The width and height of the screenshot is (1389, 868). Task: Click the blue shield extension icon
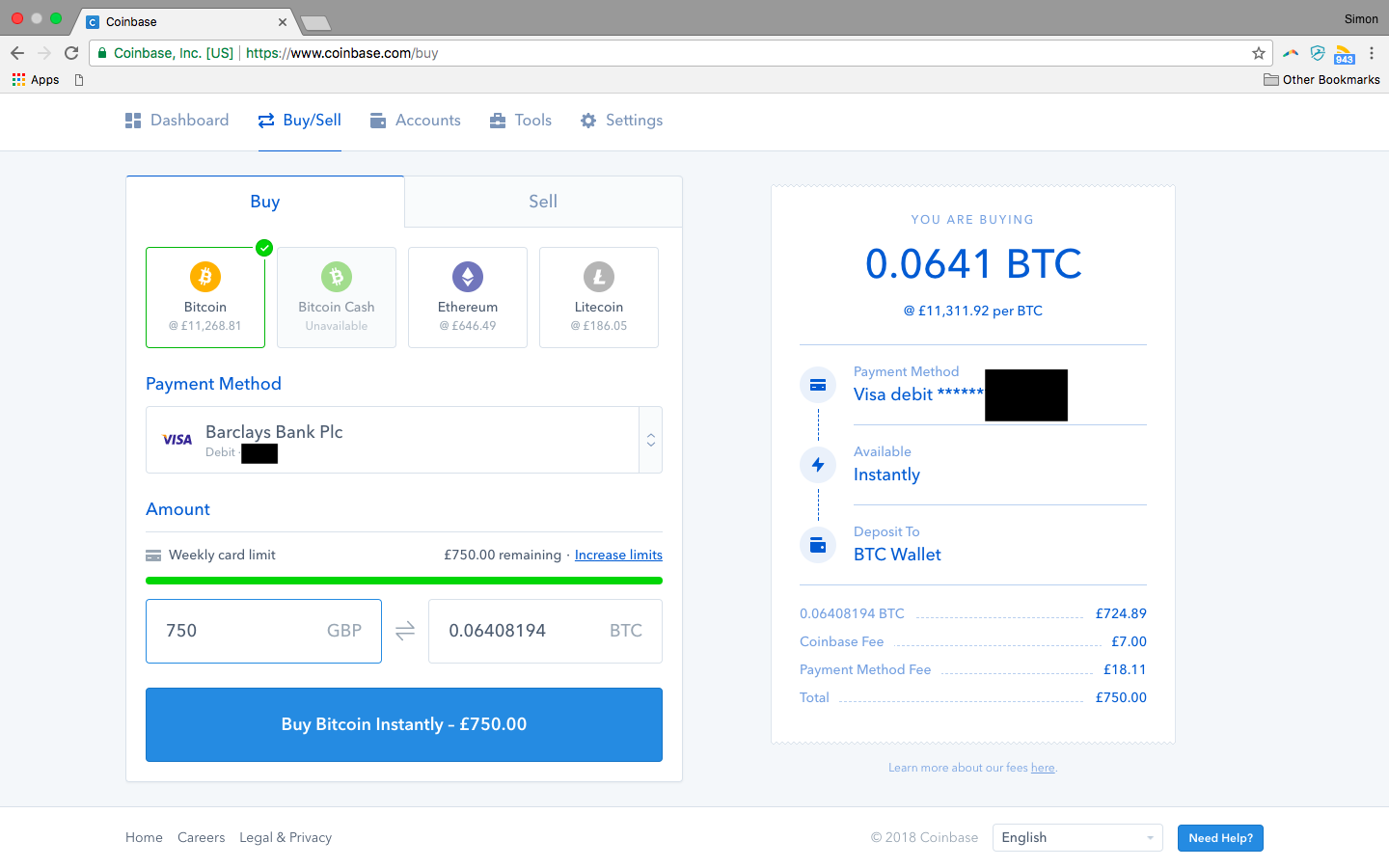[1318, 53]
